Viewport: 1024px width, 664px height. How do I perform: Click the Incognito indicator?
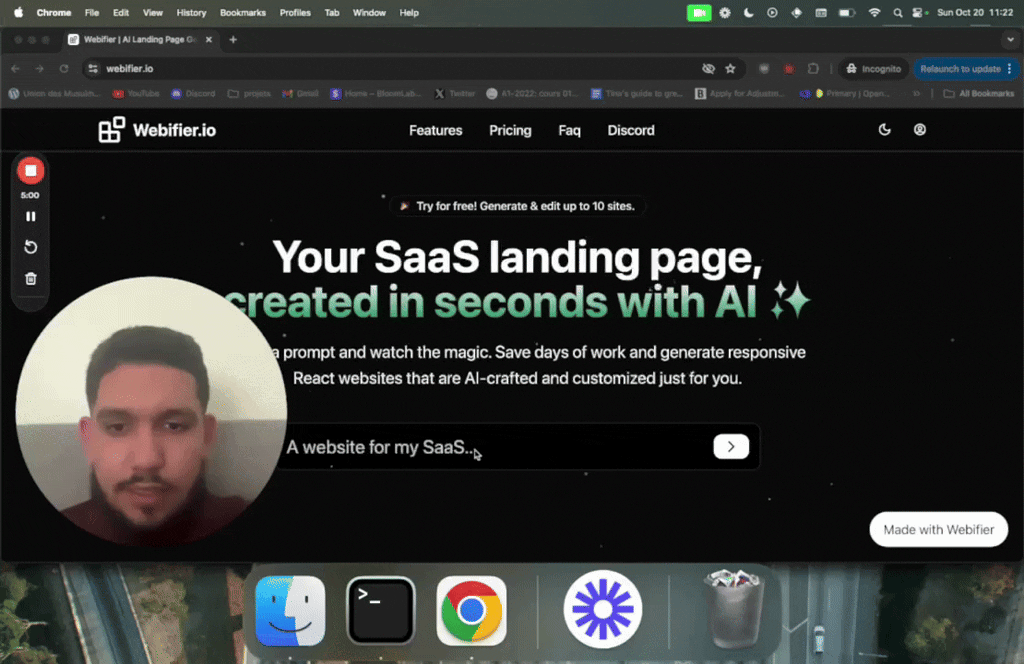tap(873, 69)
